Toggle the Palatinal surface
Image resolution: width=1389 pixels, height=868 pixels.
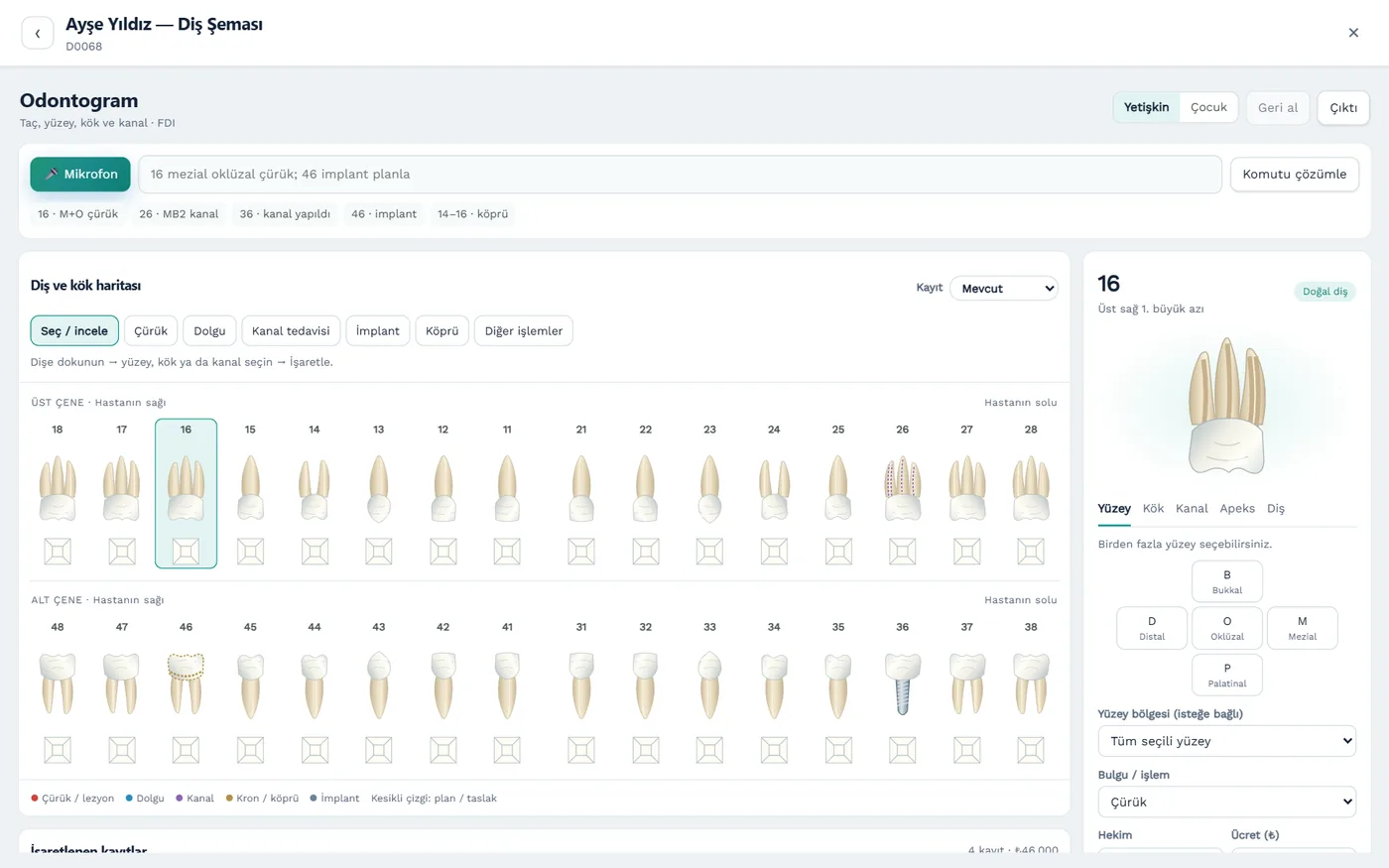tap(1227, 675)
